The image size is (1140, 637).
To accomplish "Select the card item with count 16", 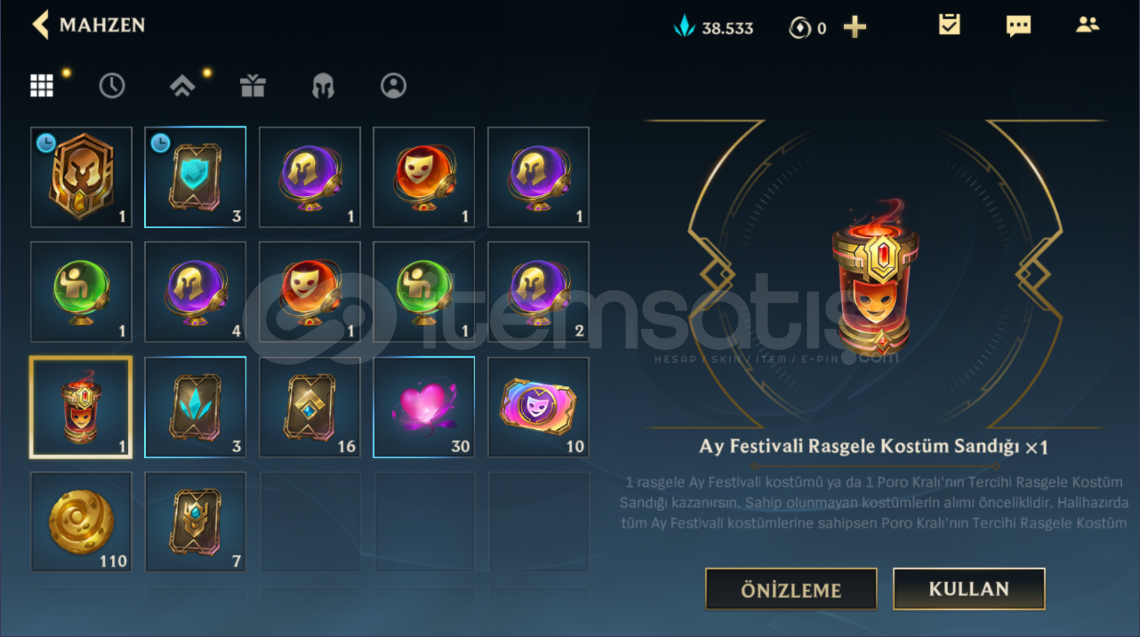I will [x=310, y=407].
